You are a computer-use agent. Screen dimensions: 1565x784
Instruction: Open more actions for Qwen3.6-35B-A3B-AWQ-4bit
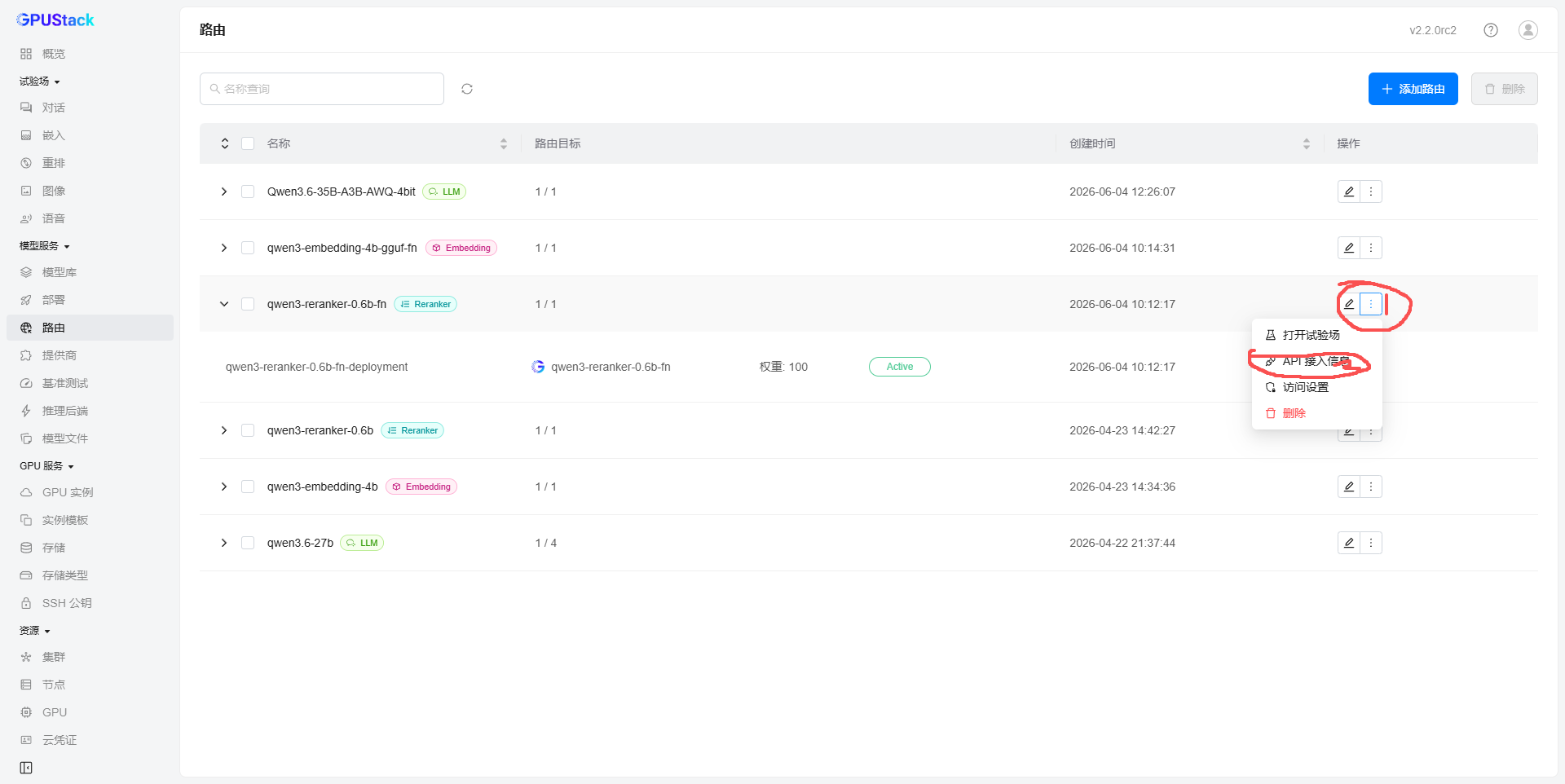pos(1371,192)
